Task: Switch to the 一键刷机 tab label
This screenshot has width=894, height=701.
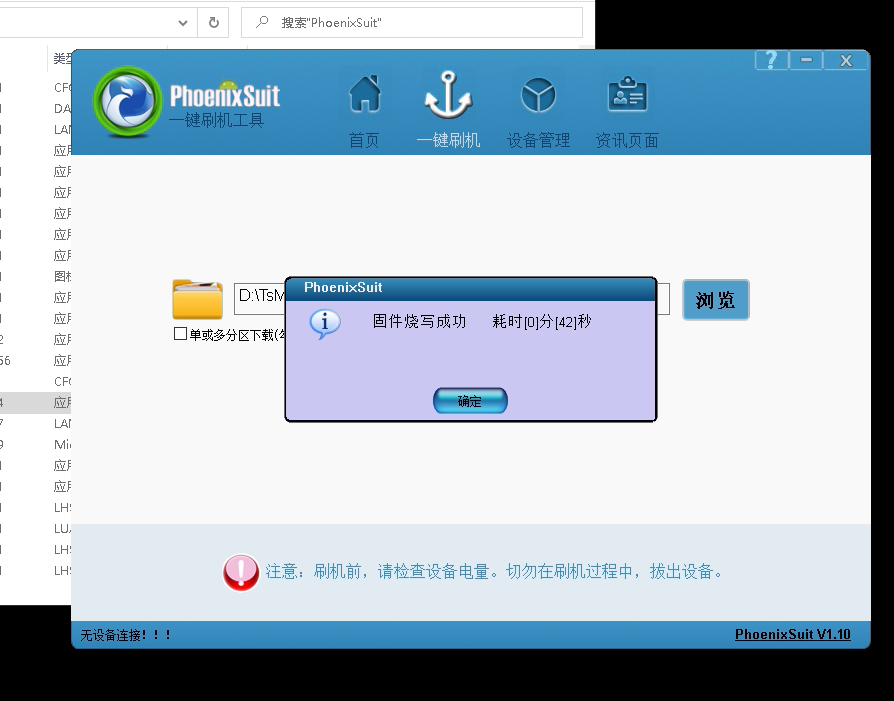Action: pos(448,140)
